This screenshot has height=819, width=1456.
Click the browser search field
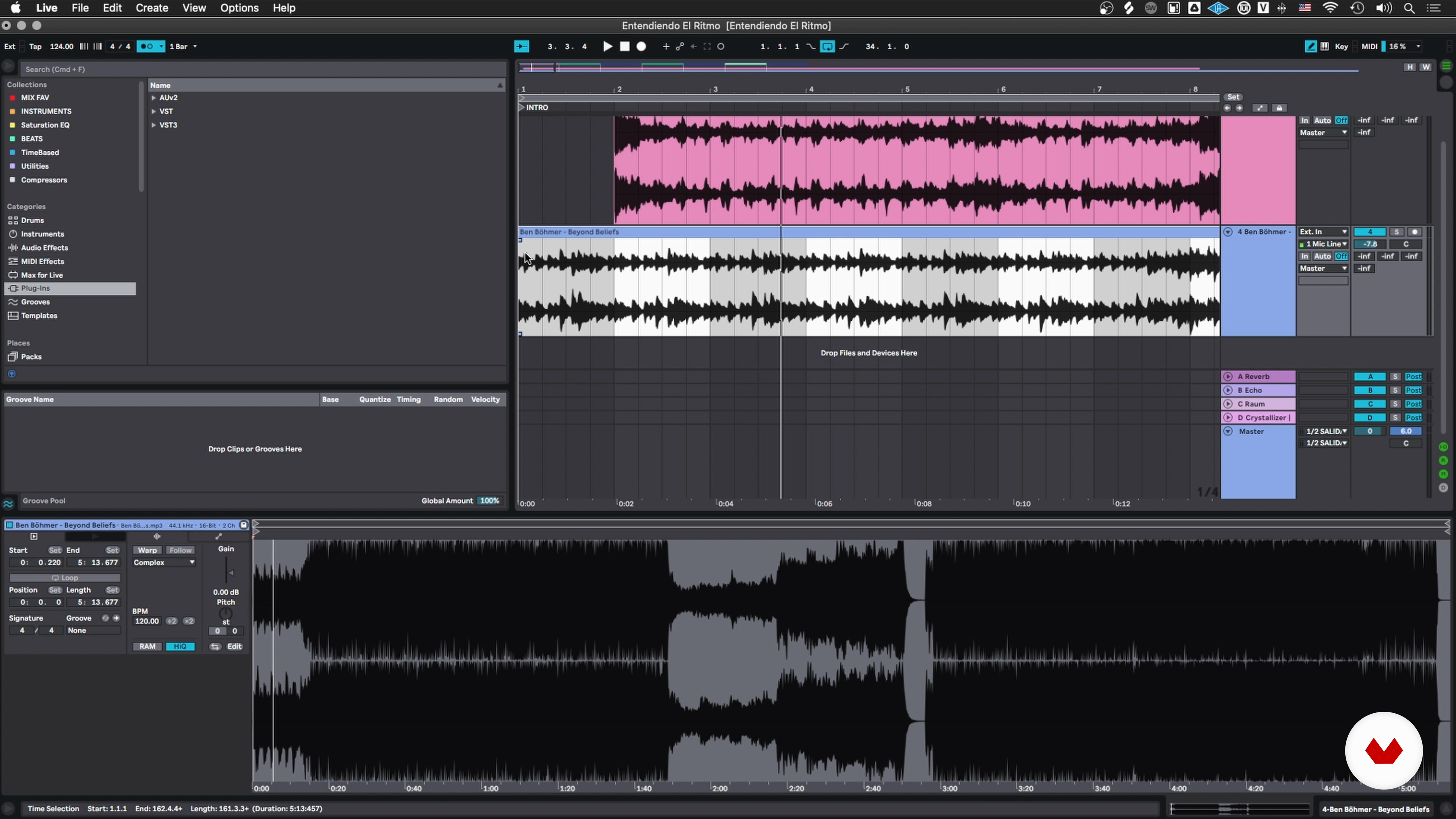pyautogui.click(x=263, y=69)
